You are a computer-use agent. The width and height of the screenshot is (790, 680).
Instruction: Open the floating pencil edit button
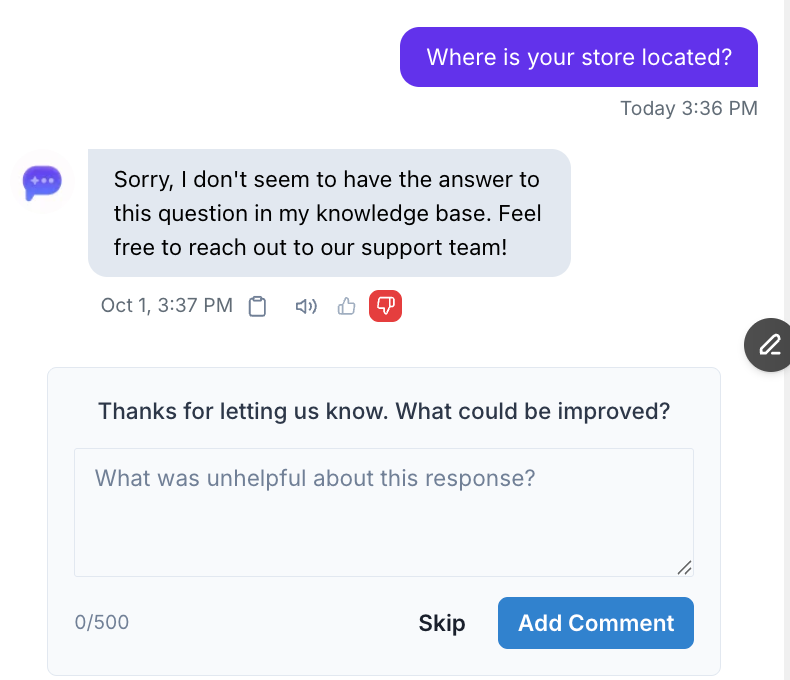click(x=769, y=346)
